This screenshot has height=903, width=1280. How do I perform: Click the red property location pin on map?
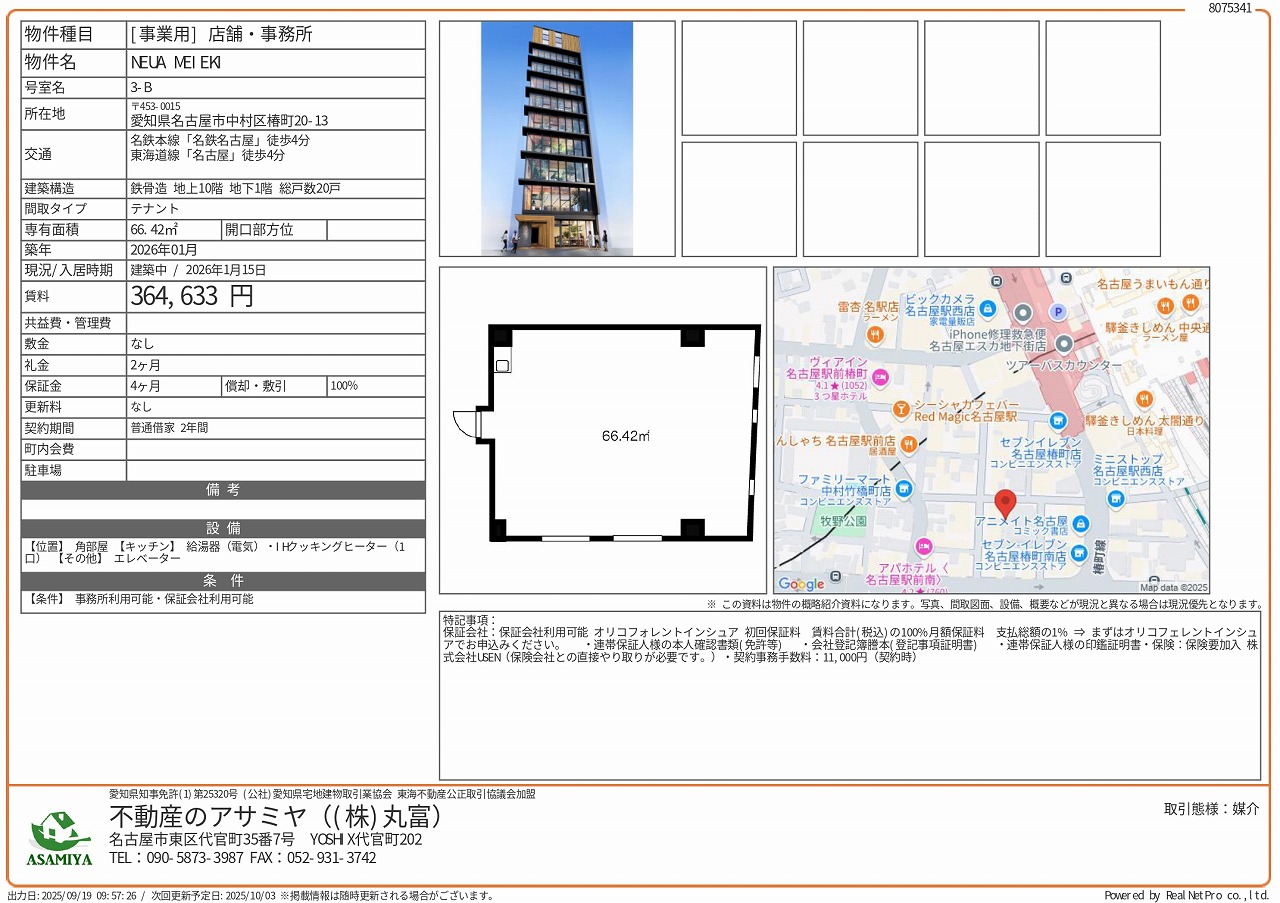coord(1005,503)
